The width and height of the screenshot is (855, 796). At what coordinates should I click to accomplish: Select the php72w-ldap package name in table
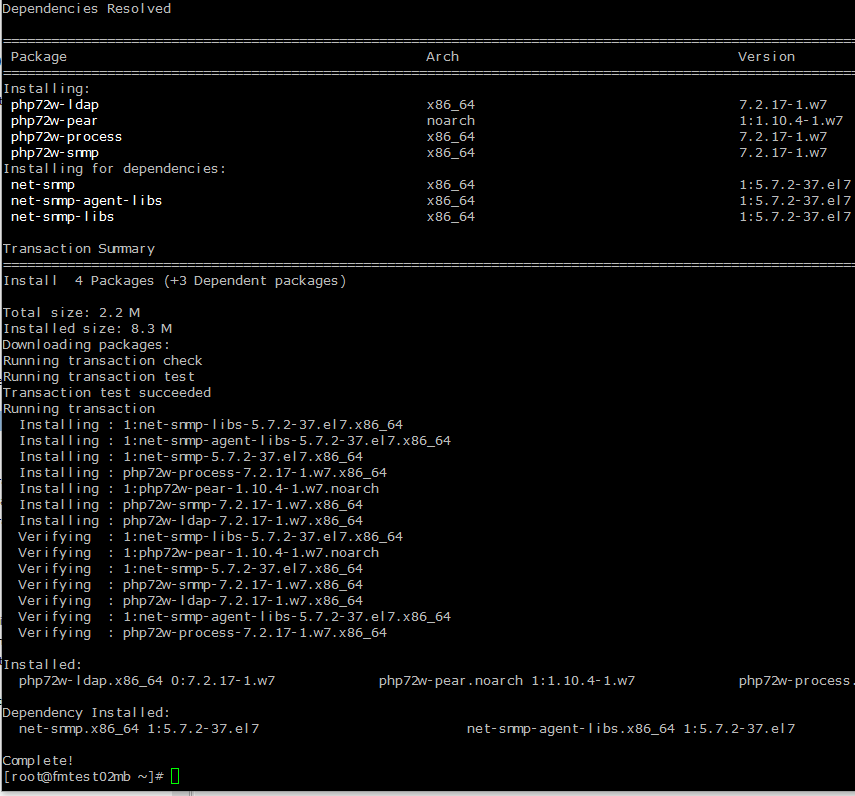(x=55, y=105)
